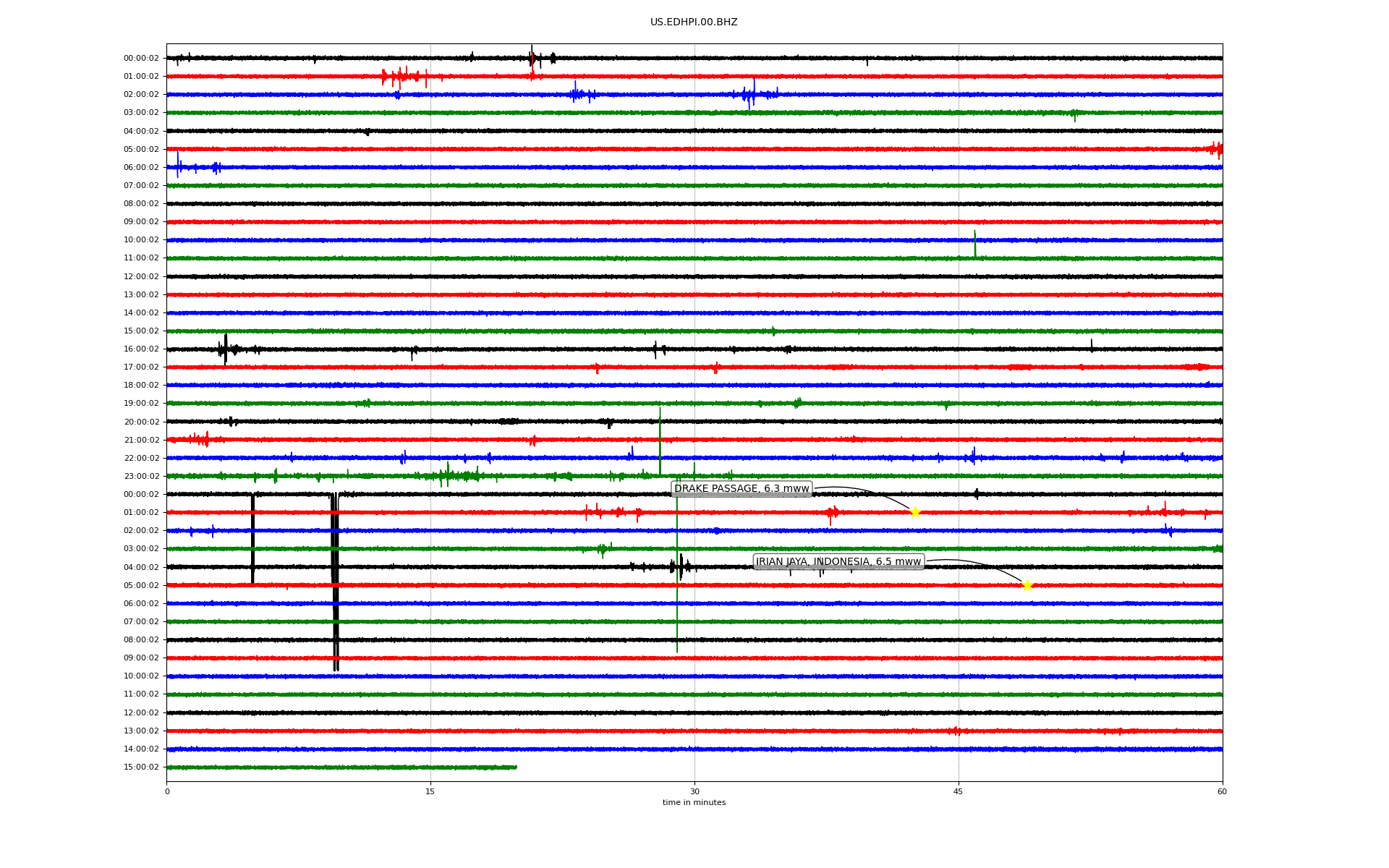Click the 15 tick label on x-axis

(430, 791)
